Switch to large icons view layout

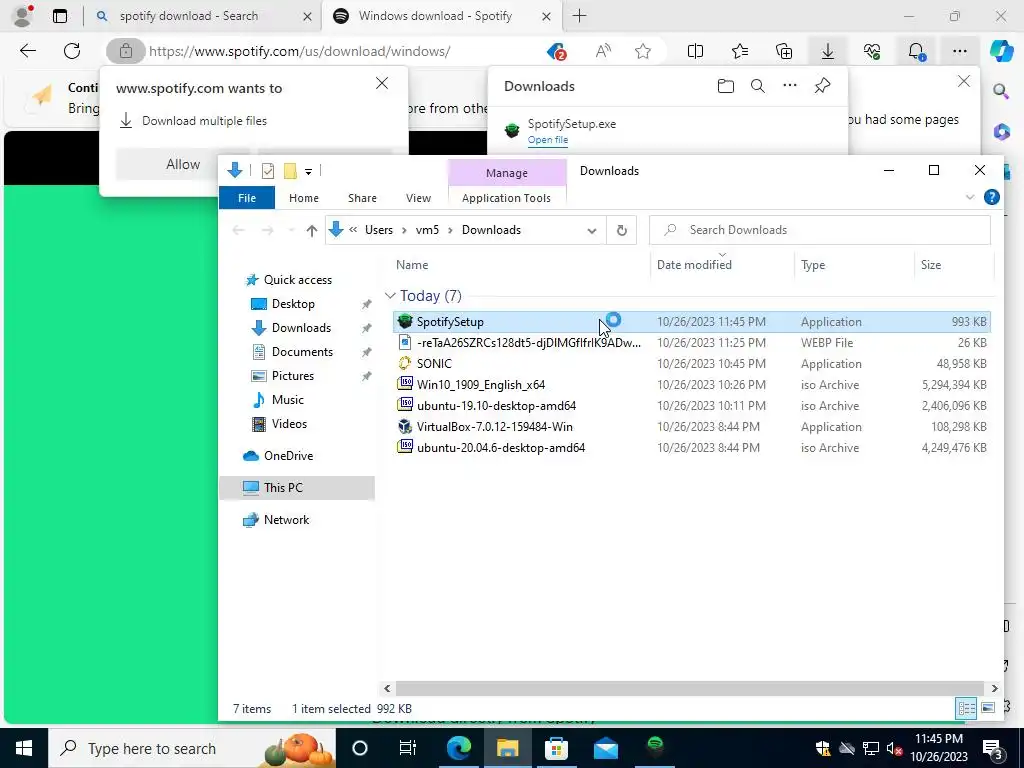pyautogui.click(x=988, y=708)
